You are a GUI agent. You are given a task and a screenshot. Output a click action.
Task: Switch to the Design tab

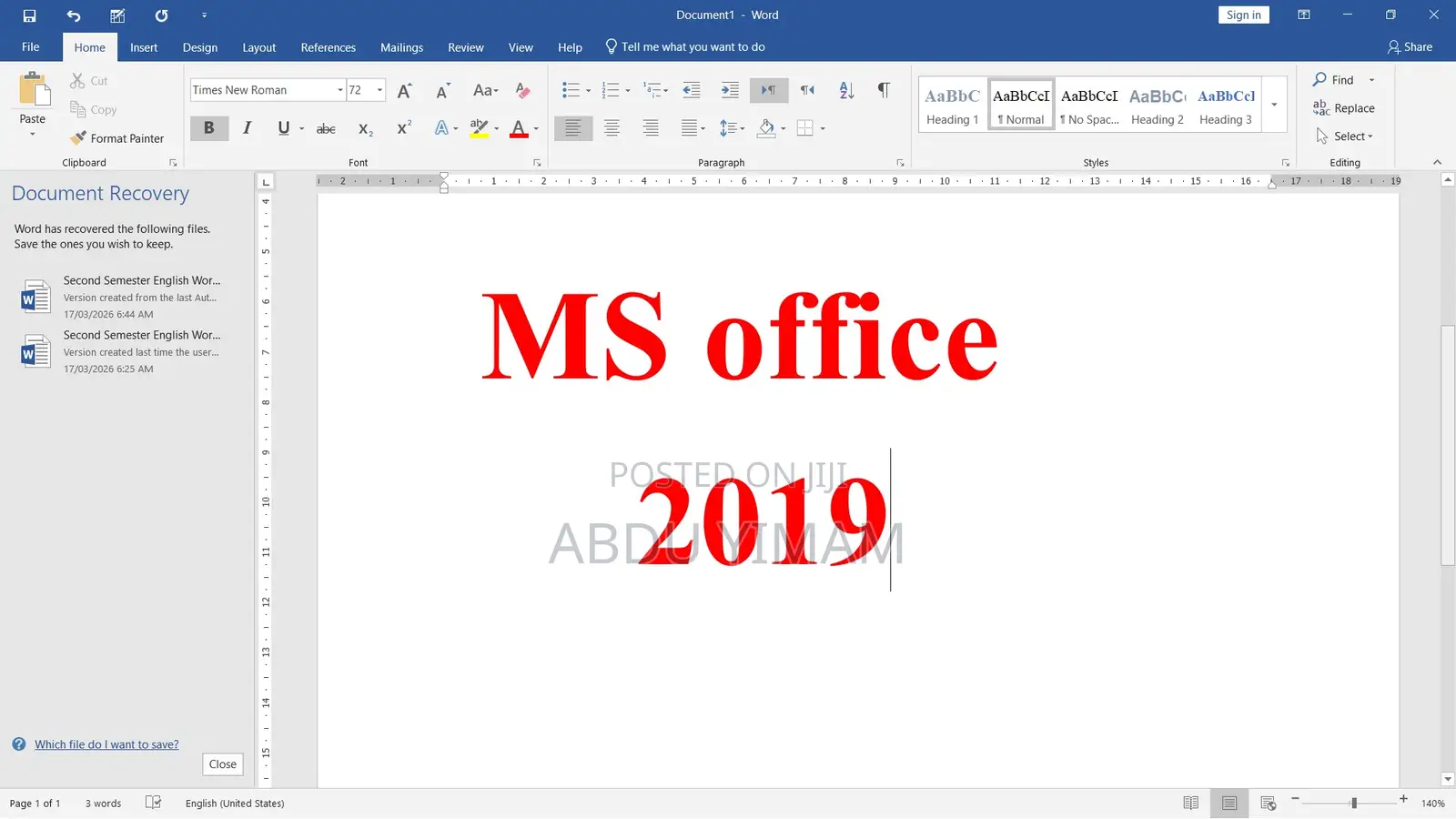[200, 47]
